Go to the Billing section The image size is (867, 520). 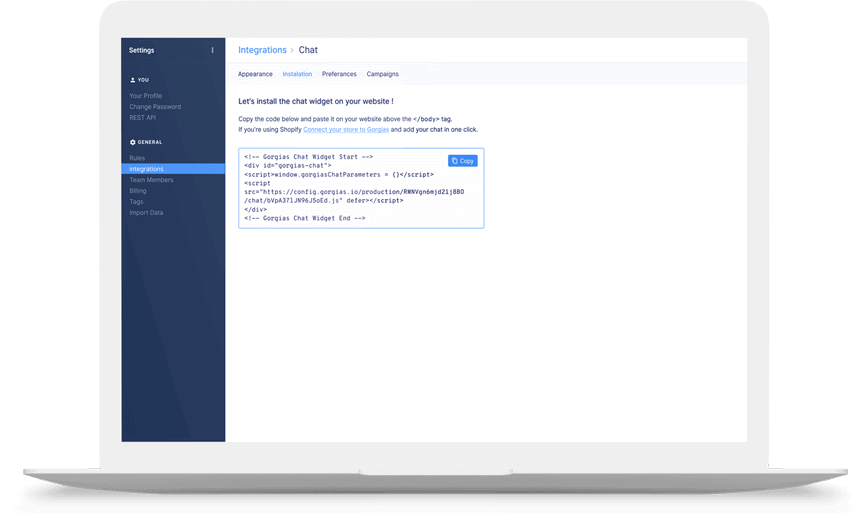point(138,191)
